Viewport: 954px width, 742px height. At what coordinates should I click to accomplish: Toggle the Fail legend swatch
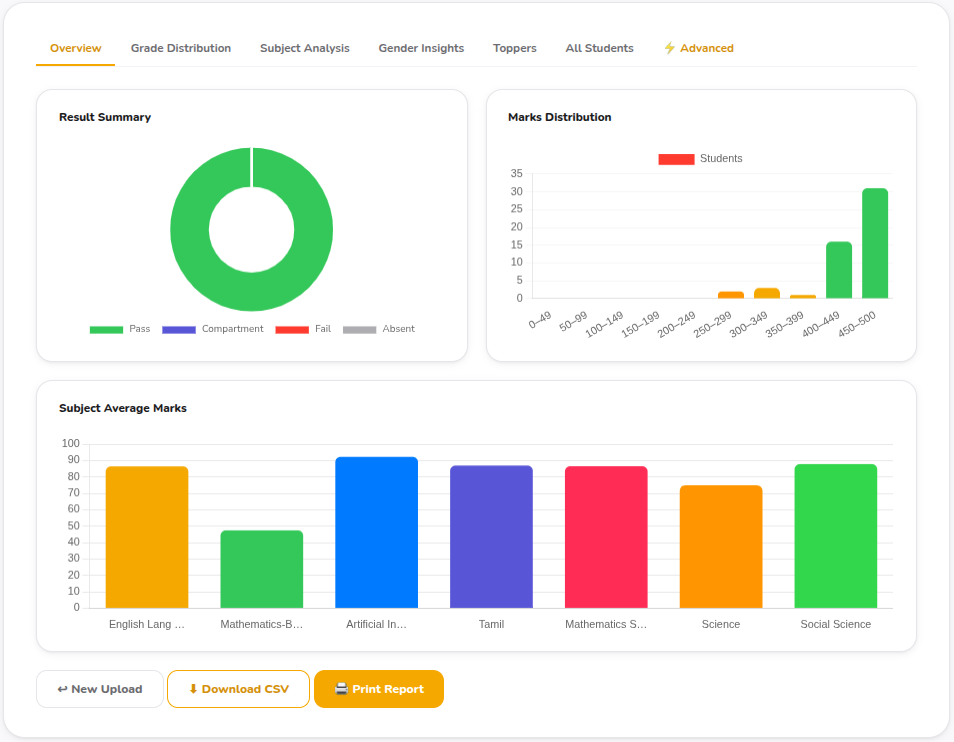292,330
